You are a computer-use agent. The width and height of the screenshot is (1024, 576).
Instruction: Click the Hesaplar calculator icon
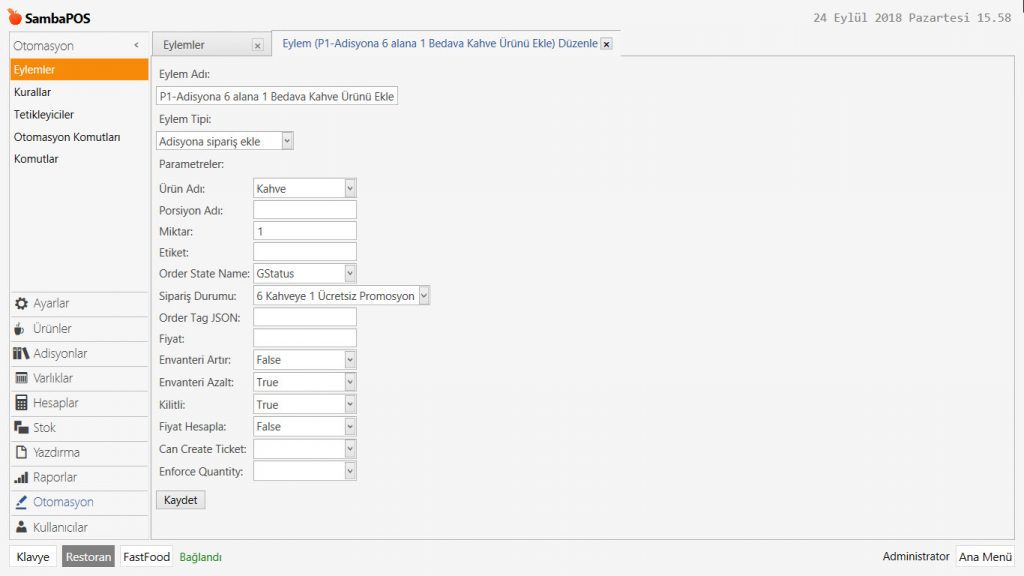(21, 403)
